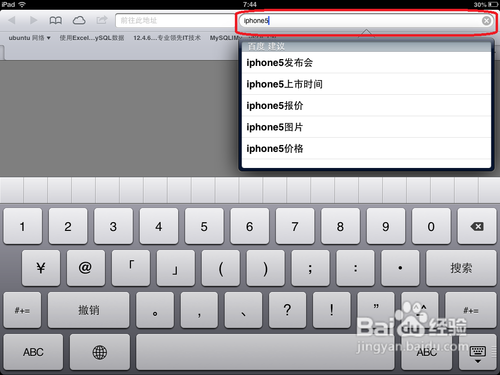Tap the iphone5 search field
This screenshot has width=500, height=375.
(x=366, y=21)
